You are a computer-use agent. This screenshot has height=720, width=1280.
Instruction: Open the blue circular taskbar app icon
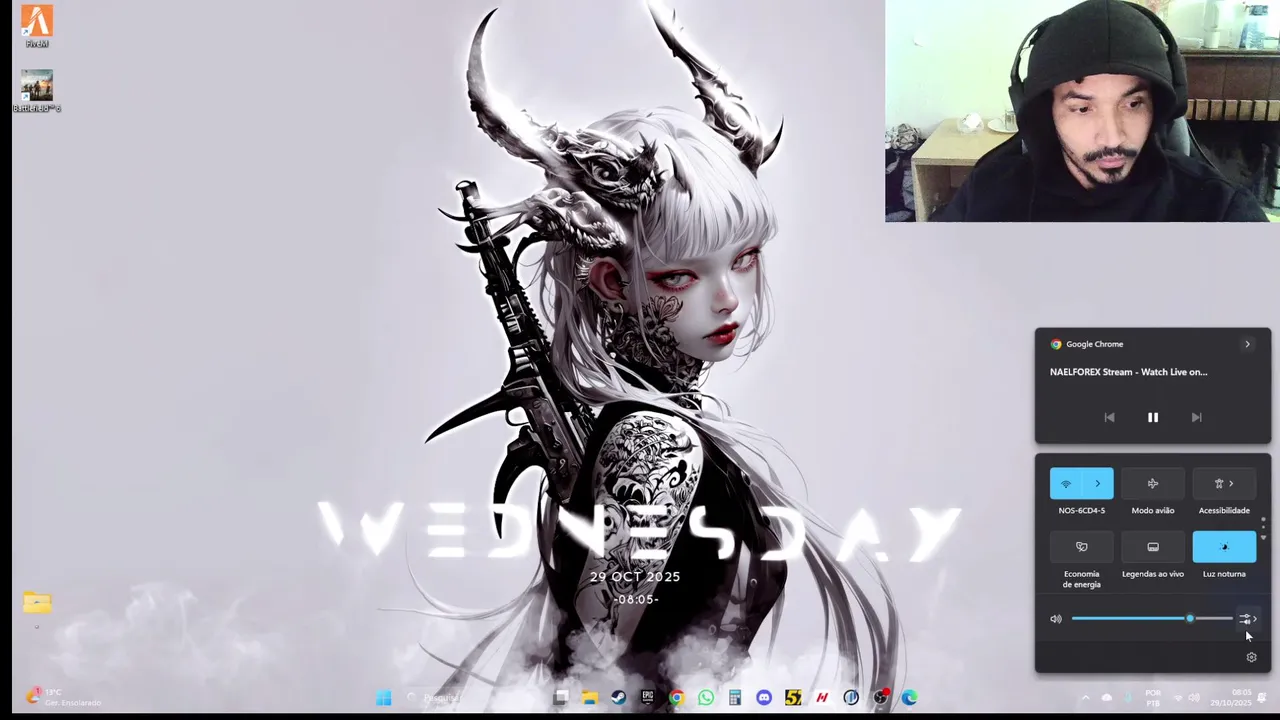click(851, 698)
